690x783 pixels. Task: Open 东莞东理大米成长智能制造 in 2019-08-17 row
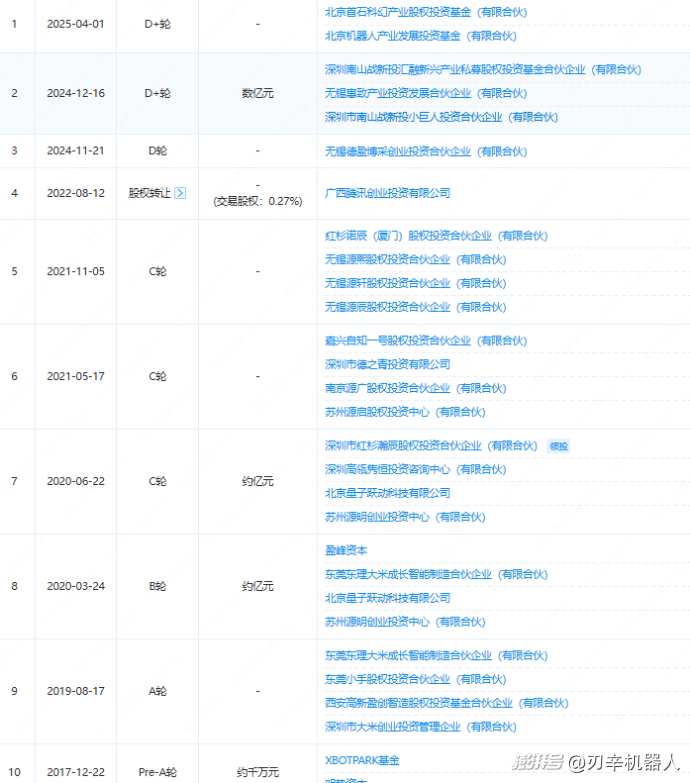tap(436, 655)
